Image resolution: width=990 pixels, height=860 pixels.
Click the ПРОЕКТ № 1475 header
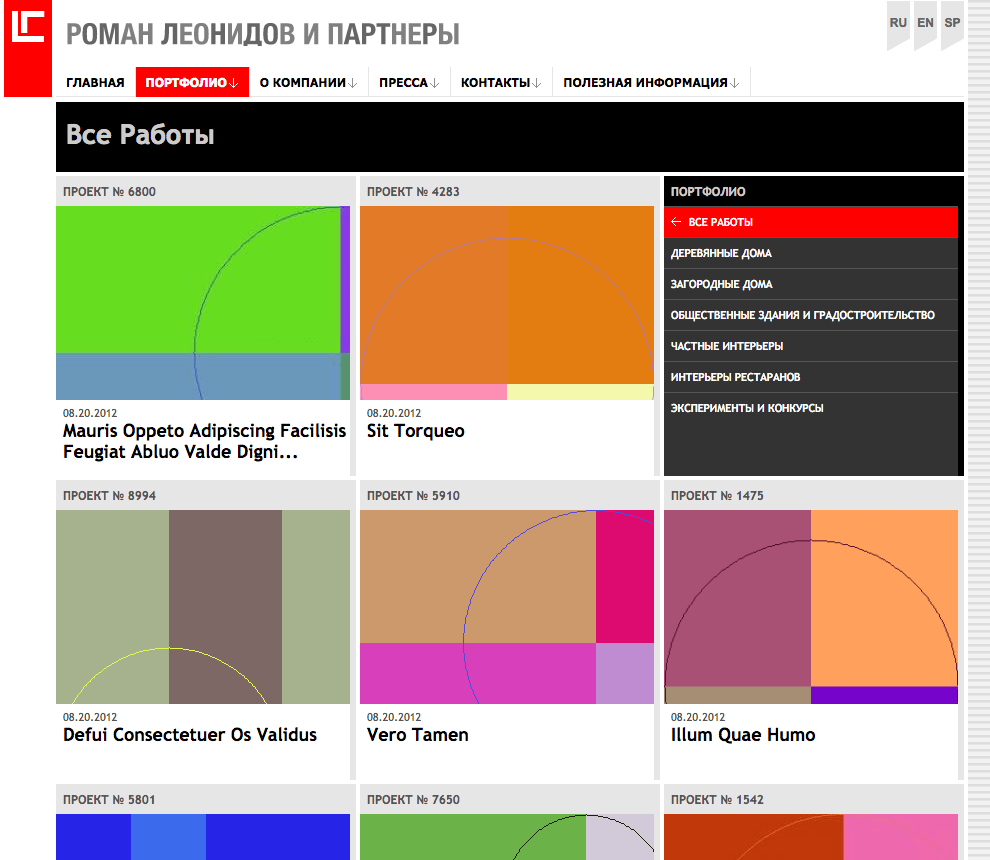tap(717, 496)
